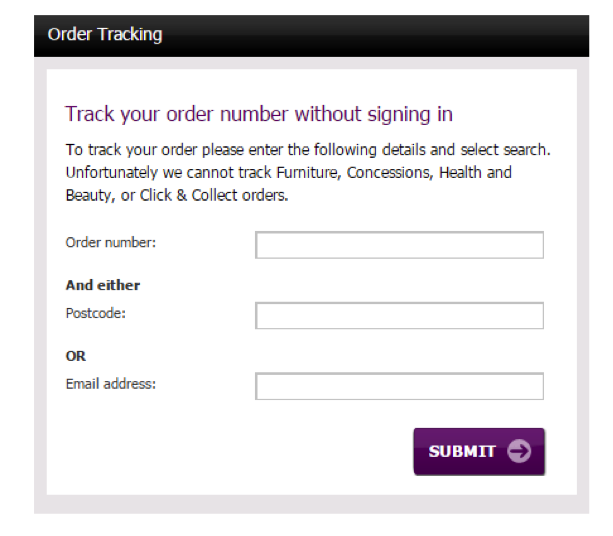613x536 pixels.
Task: Click the SUBMIT text on purple button
Action: click(462, 452)
